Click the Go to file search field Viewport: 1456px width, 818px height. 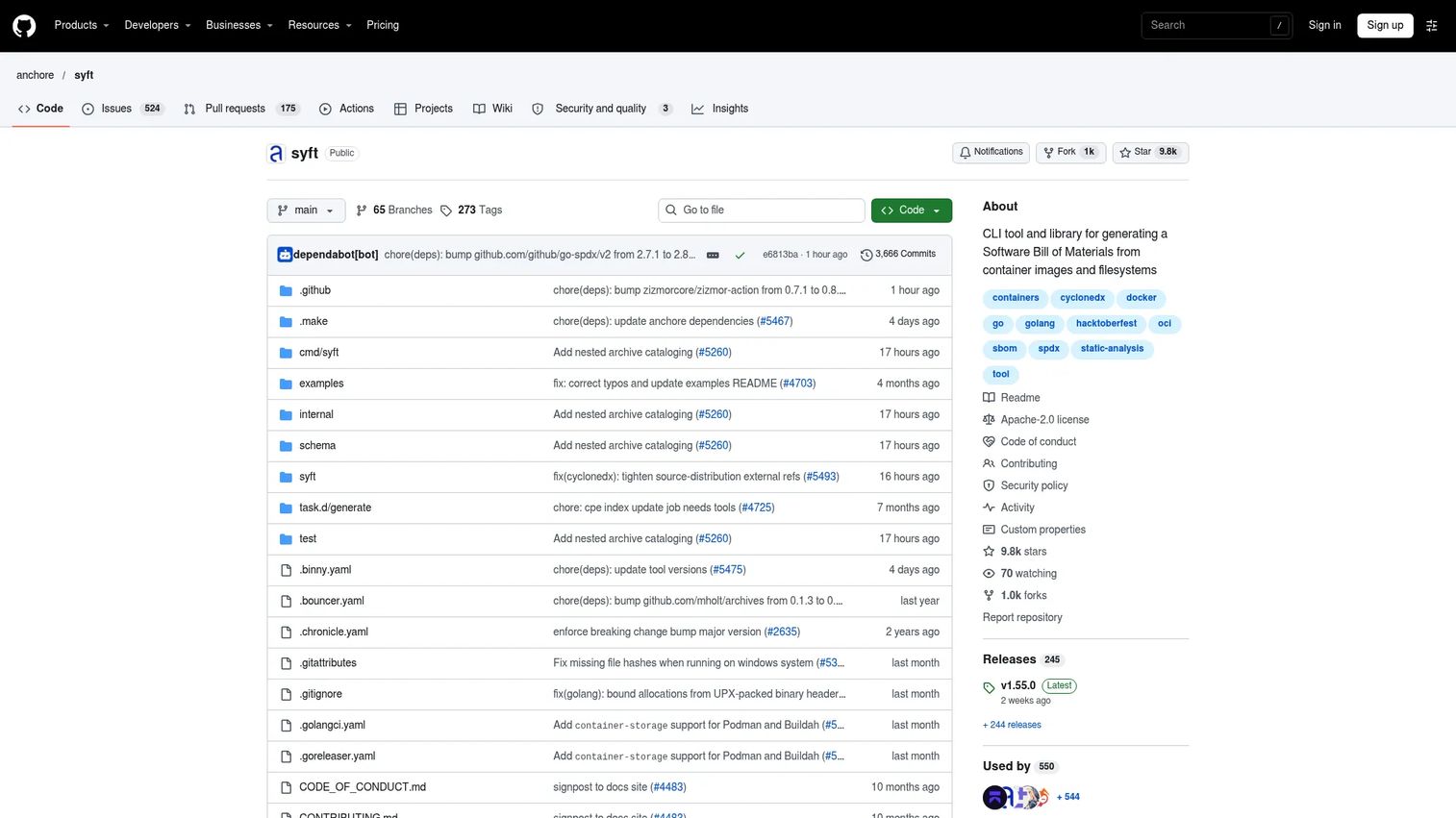762,211
